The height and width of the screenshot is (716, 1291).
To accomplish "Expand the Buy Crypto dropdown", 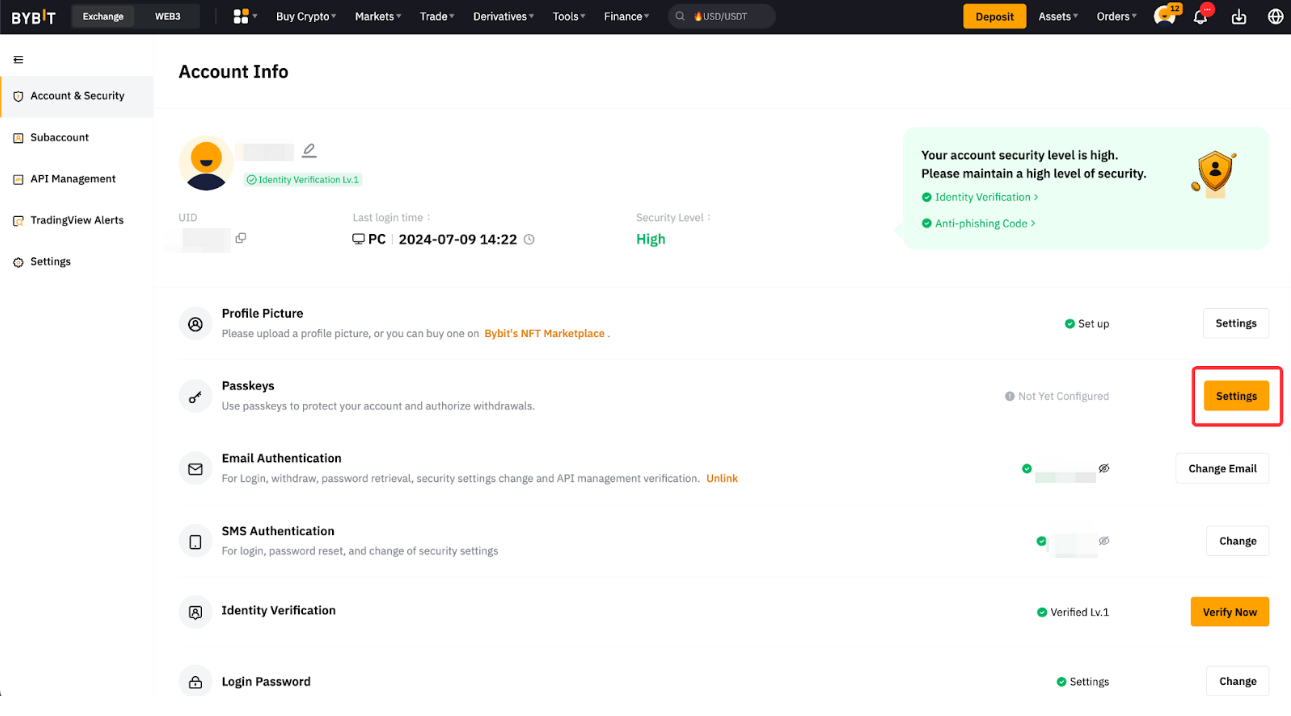I will (x=305, y=16).
